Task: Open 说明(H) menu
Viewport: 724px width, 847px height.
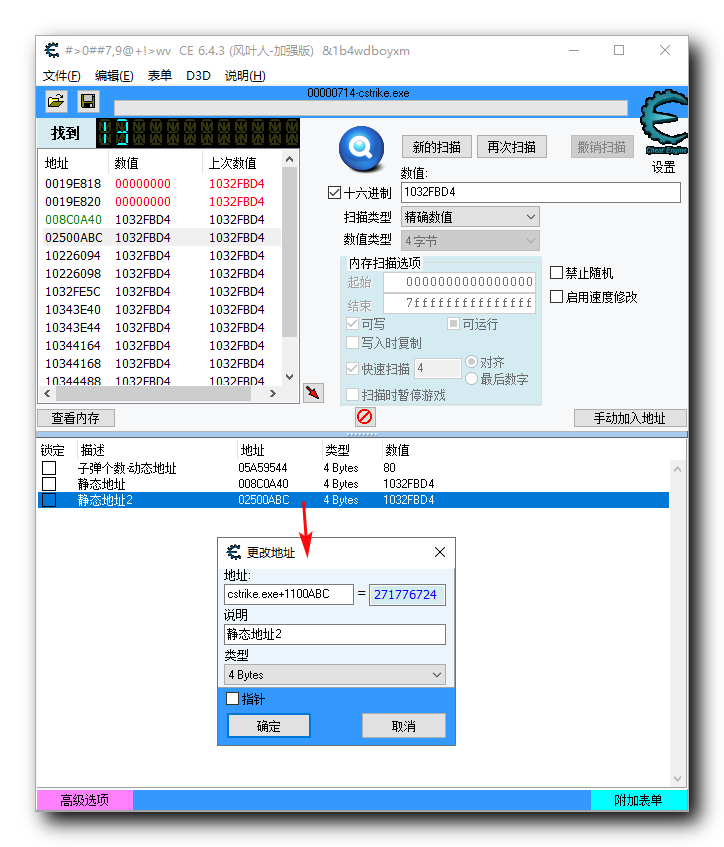Action: [x=245, y=76]
